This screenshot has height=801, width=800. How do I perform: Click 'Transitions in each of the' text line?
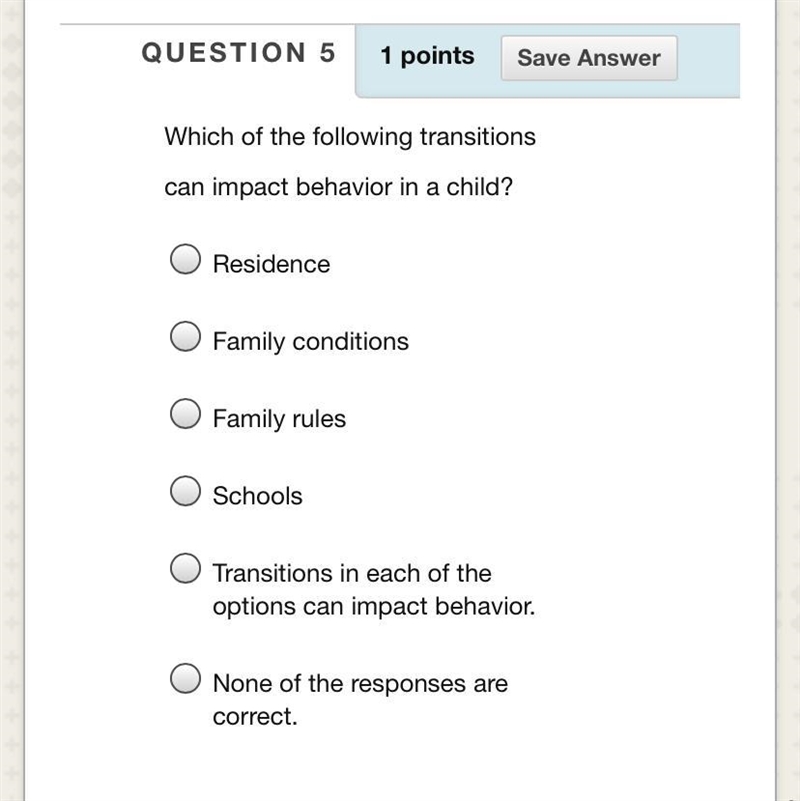tap(352, 573)
